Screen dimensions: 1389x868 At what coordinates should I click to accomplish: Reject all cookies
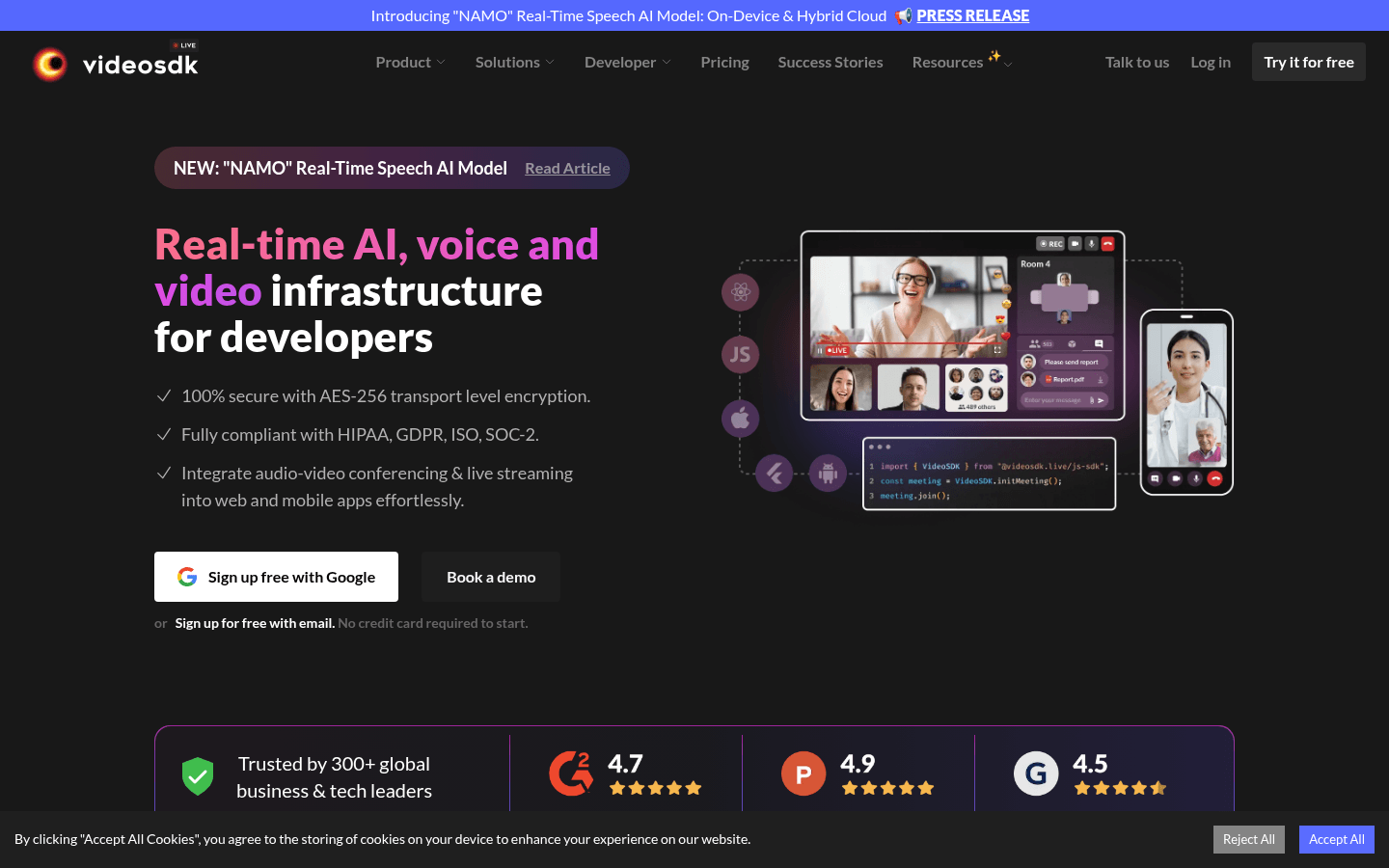[x=1249, y=839]
